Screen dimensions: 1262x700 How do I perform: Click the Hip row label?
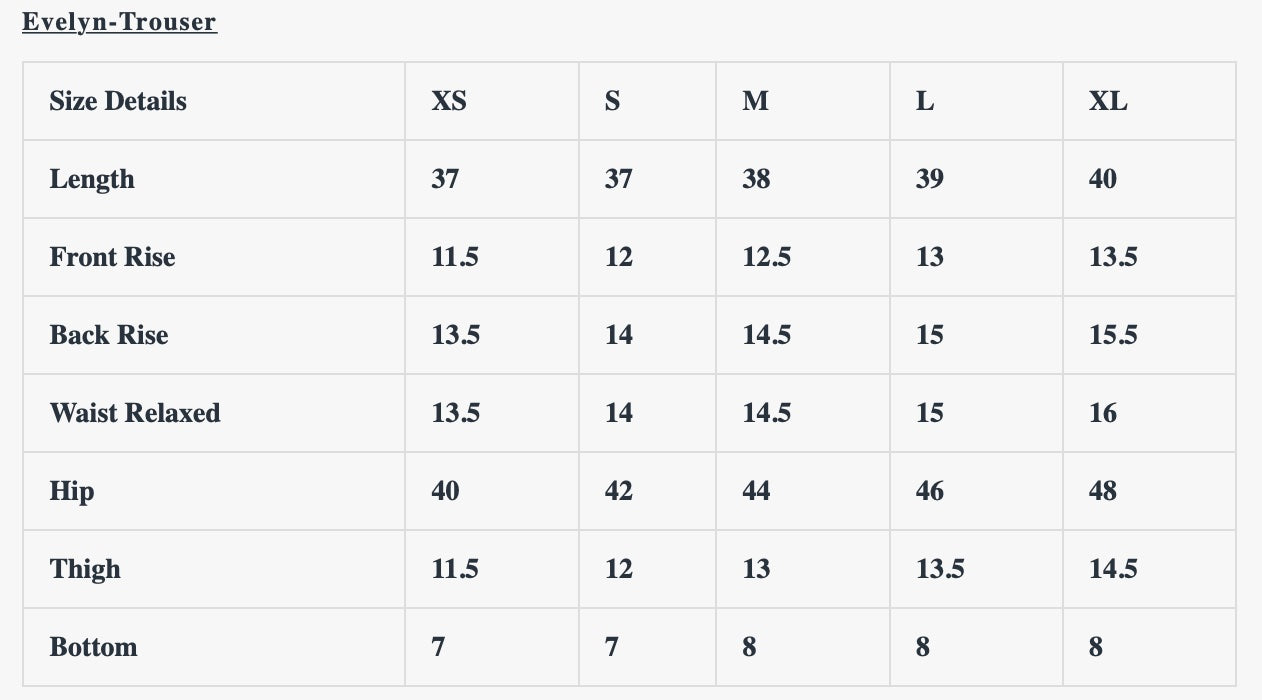[x=72, y=491]
